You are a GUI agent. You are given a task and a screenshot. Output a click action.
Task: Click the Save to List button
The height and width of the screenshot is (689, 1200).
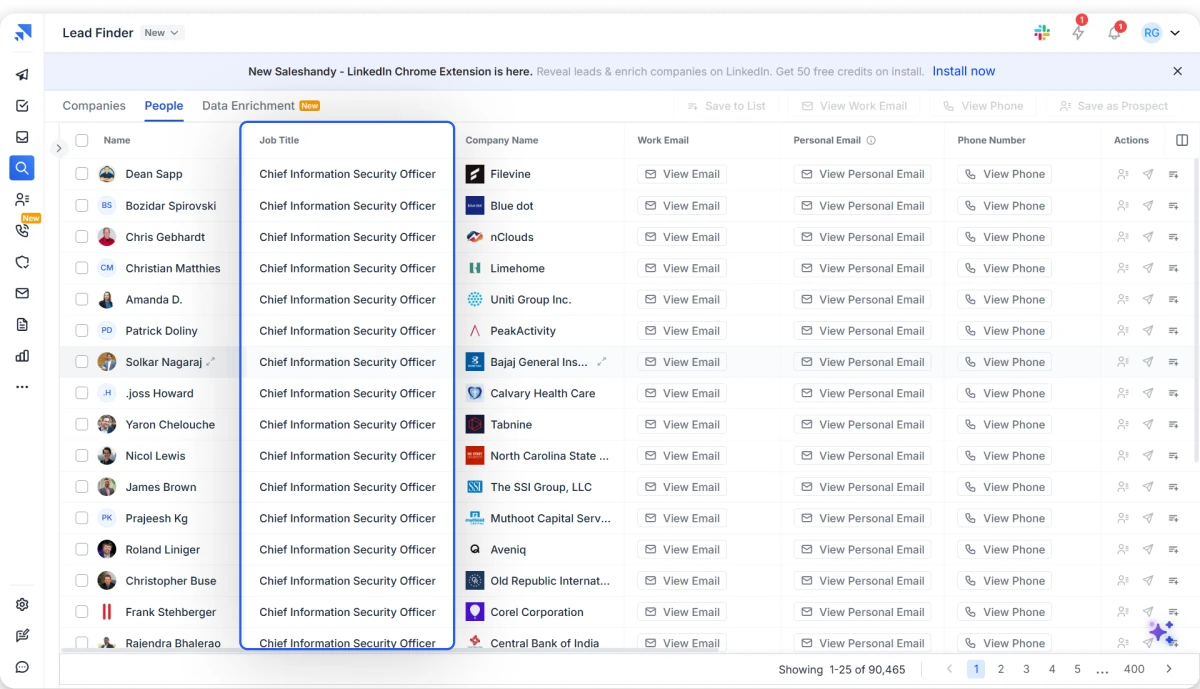726,106
